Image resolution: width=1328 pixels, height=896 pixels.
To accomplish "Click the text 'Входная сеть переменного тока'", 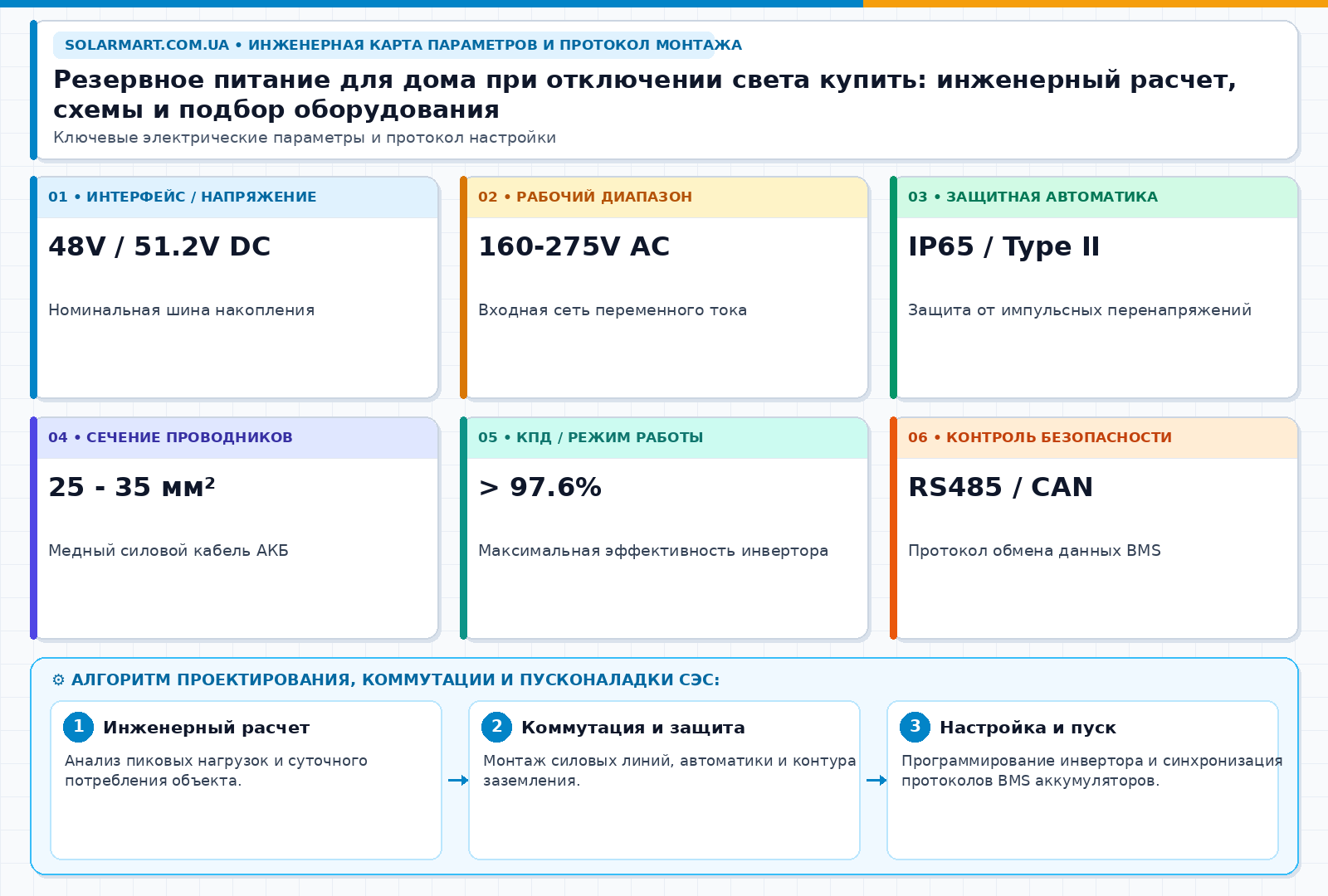I will (613, 310).
